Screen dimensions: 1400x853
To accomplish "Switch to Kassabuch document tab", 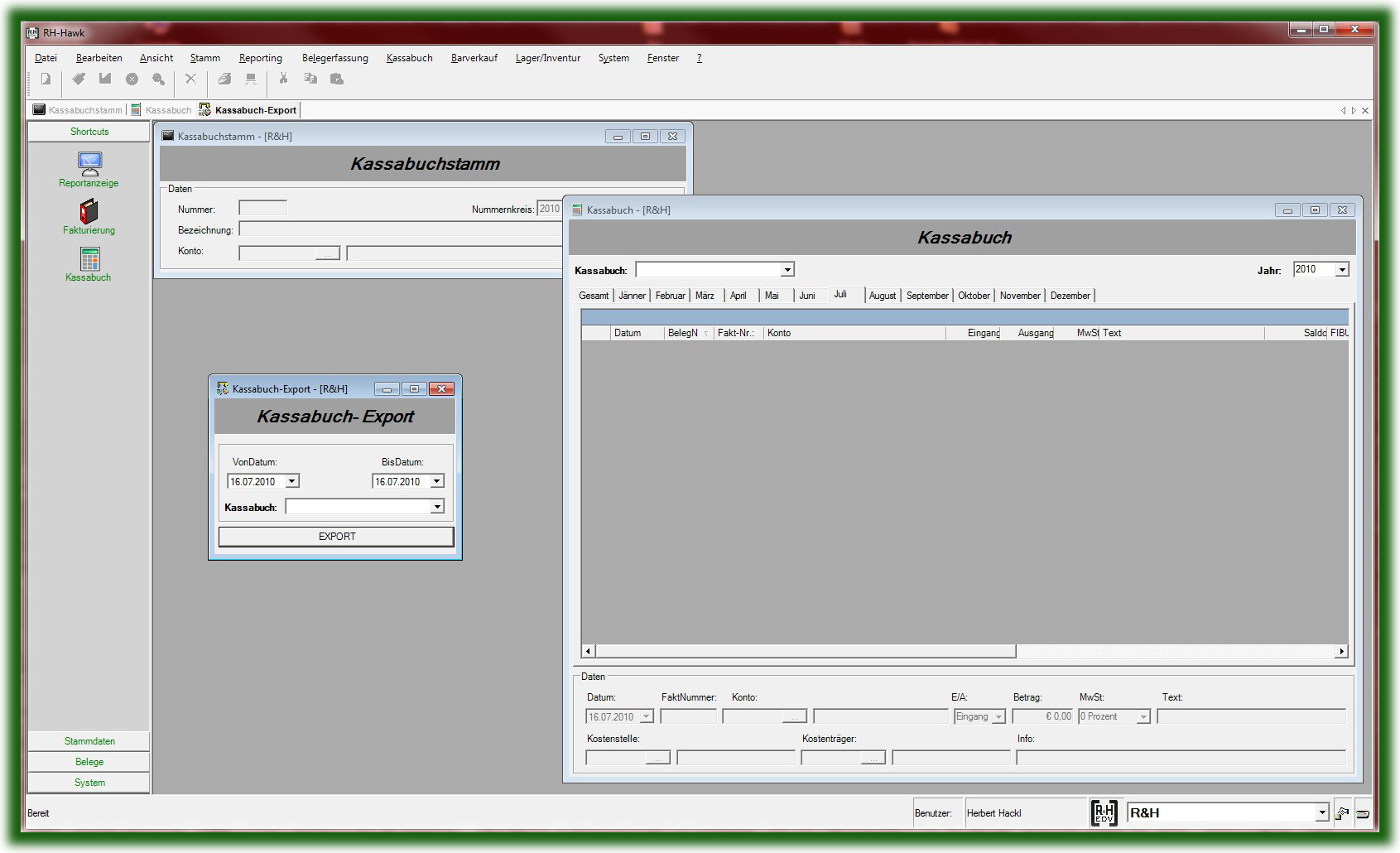I will tap(161, 110).
